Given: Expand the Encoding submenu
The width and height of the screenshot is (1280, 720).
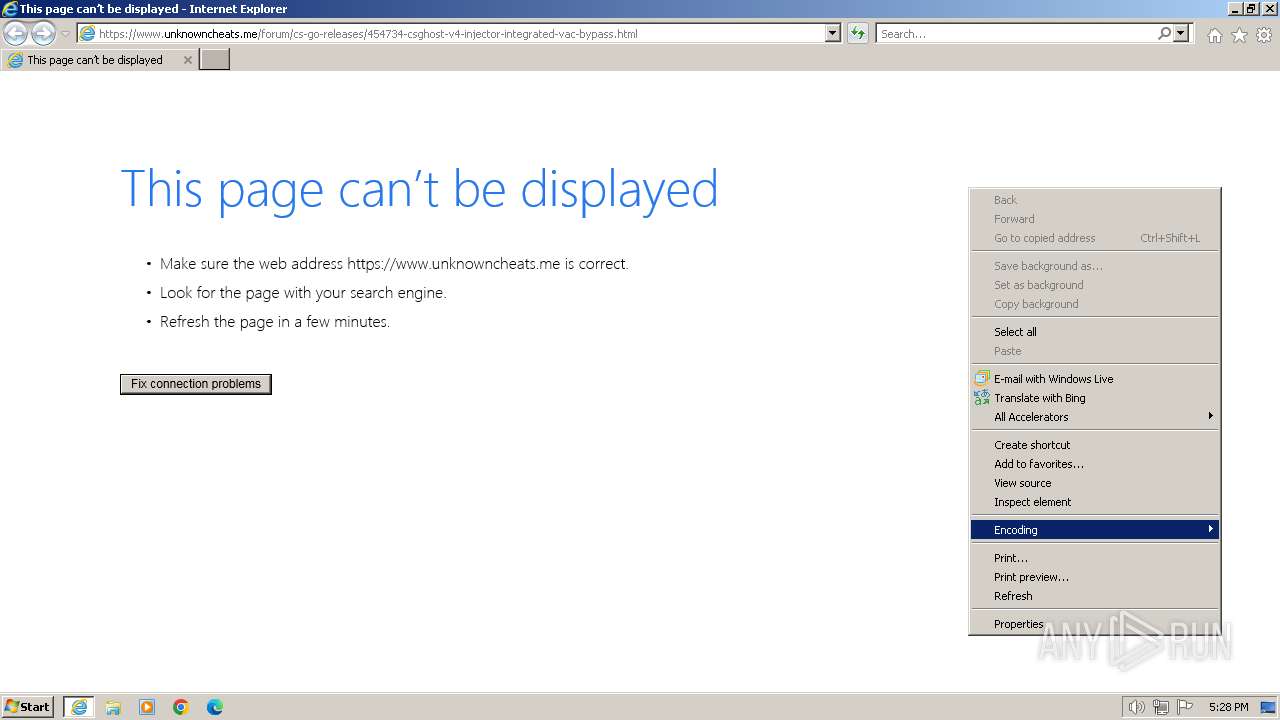Looking at the screenshot, I should point(1095,530).
